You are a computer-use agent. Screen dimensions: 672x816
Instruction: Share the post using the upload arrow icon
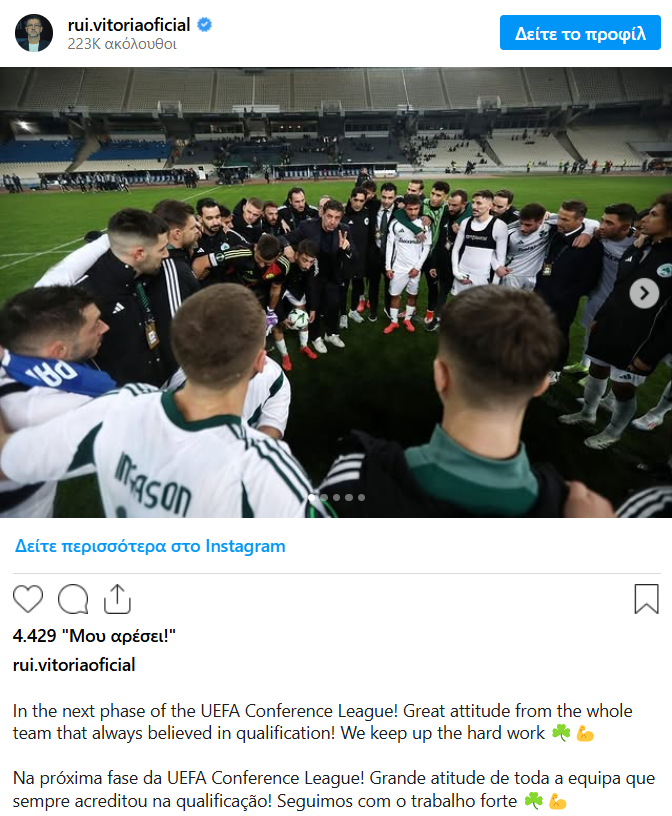[117, 599]
